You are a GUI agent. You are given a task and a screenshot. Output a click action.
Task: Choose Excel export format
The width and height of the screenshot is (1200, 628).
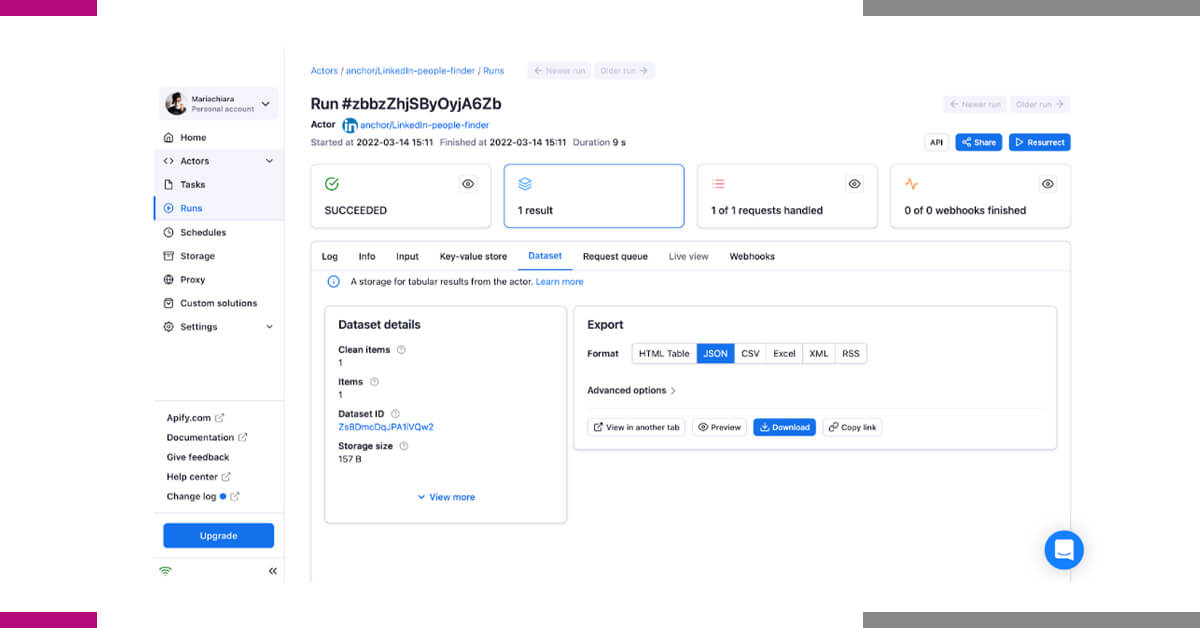785,354
